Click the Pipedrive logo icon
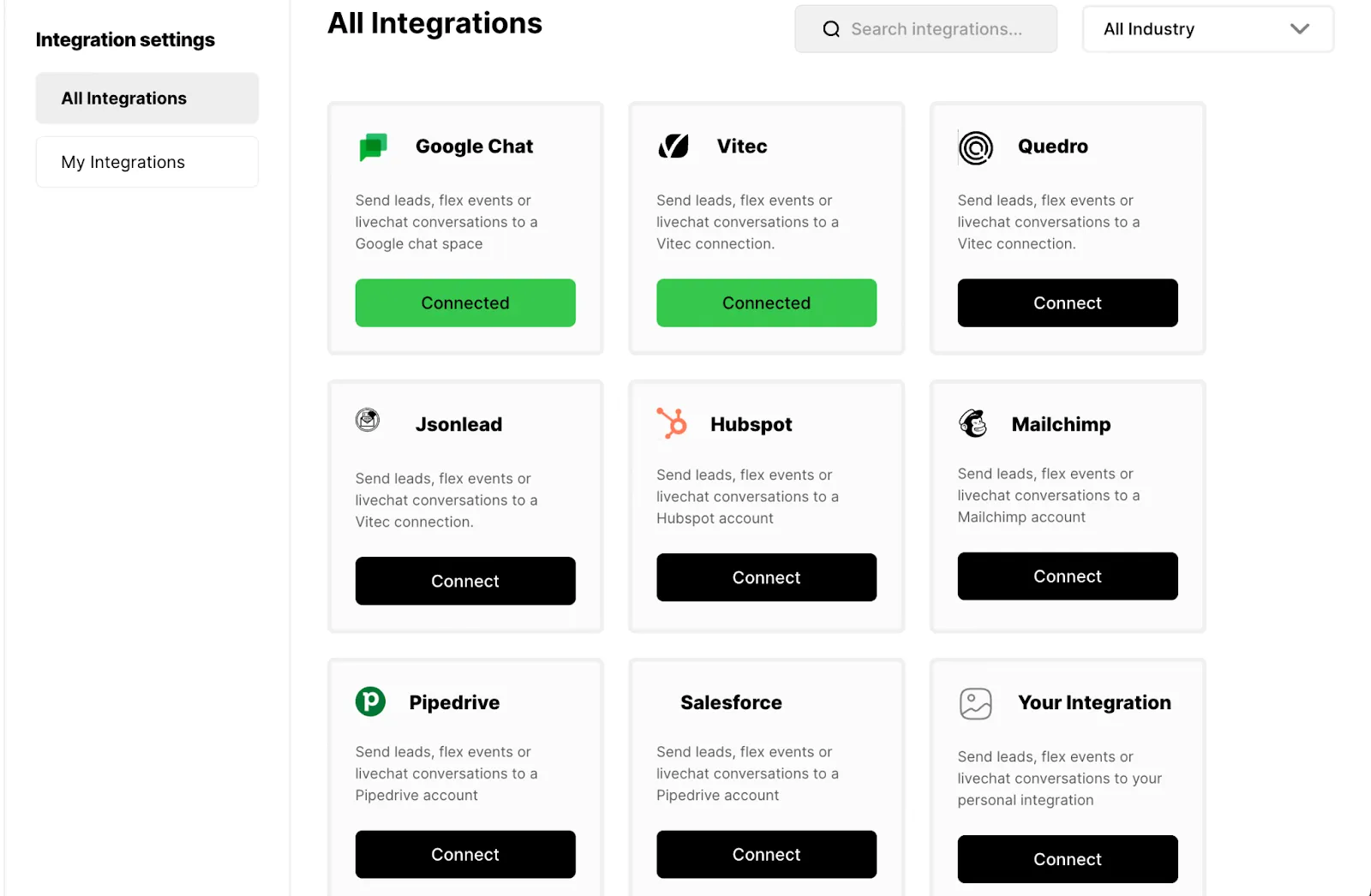This screenshot has height=896, width=1371. pyautogui.click(x=371, y=702)
